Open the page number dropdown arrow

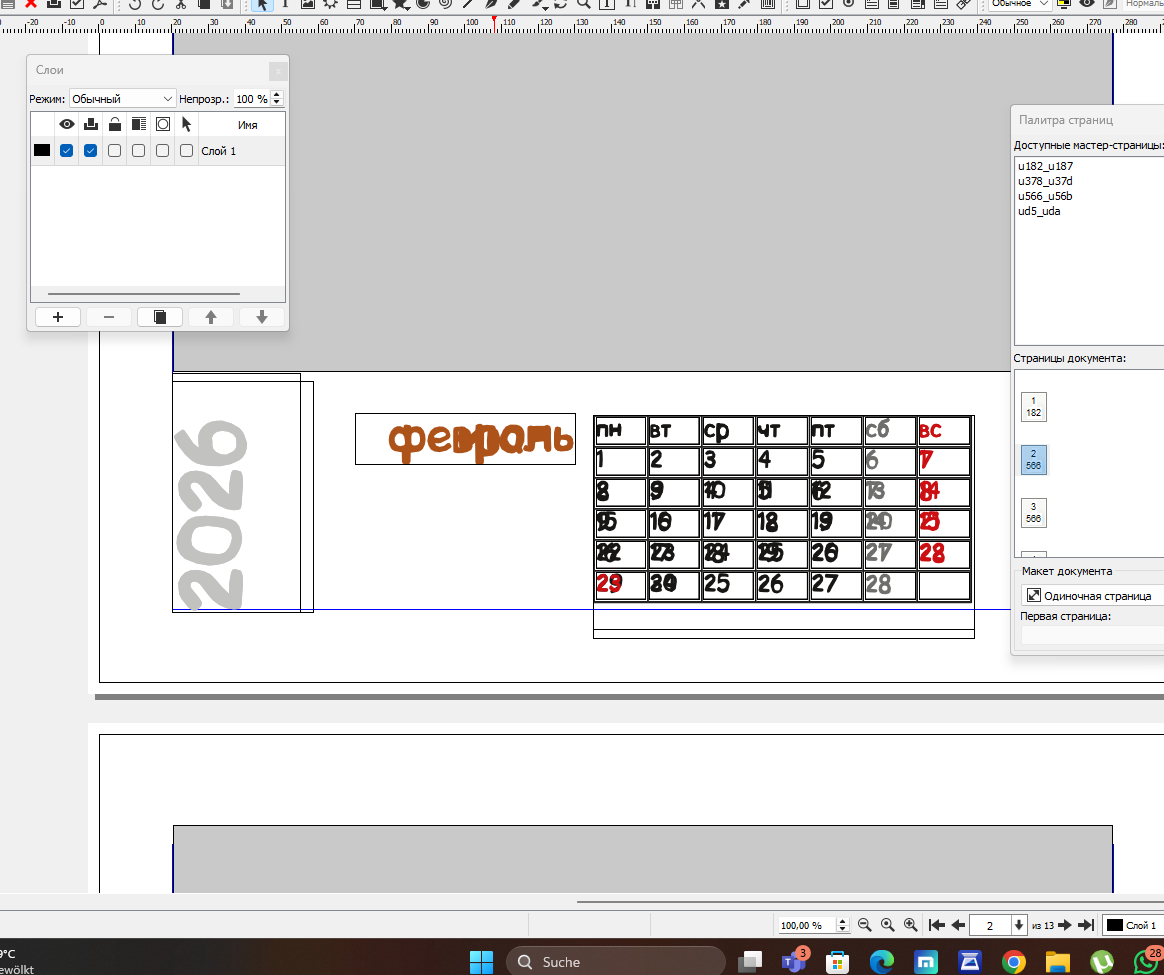(x=1019, y=926)
